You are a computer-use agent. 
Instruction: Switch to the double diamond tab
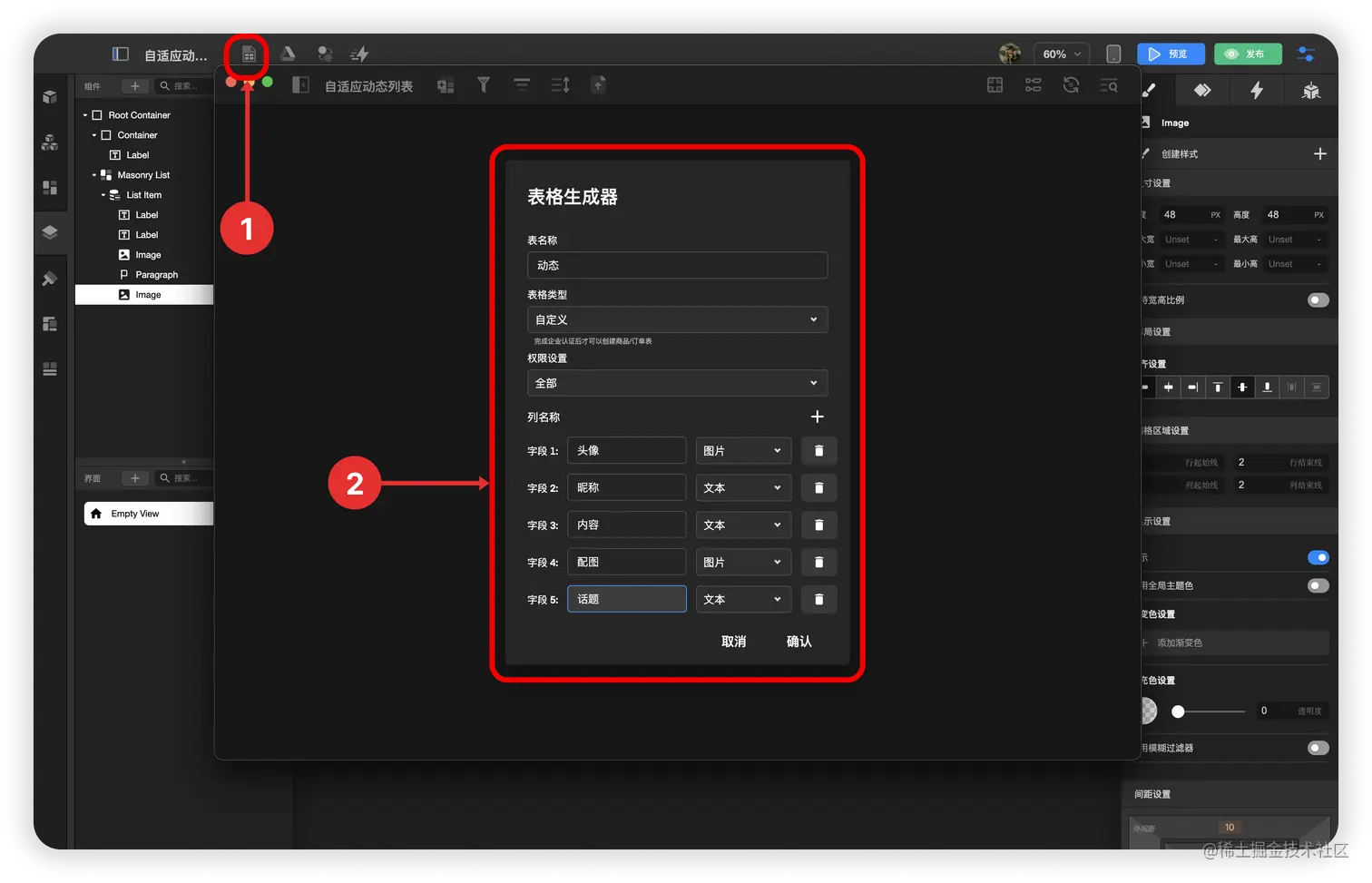click(x=1202, y=91)
